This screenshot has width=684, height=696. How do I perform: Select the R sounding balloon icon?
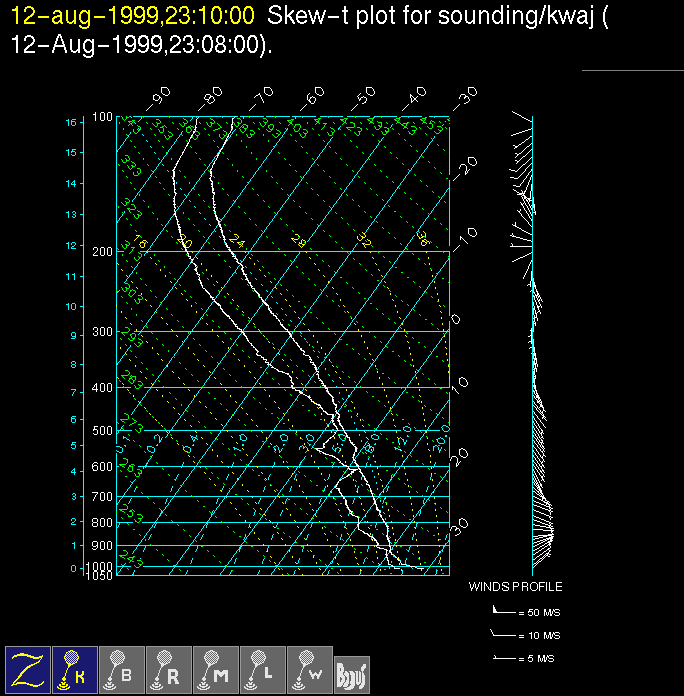pos(169,670)
